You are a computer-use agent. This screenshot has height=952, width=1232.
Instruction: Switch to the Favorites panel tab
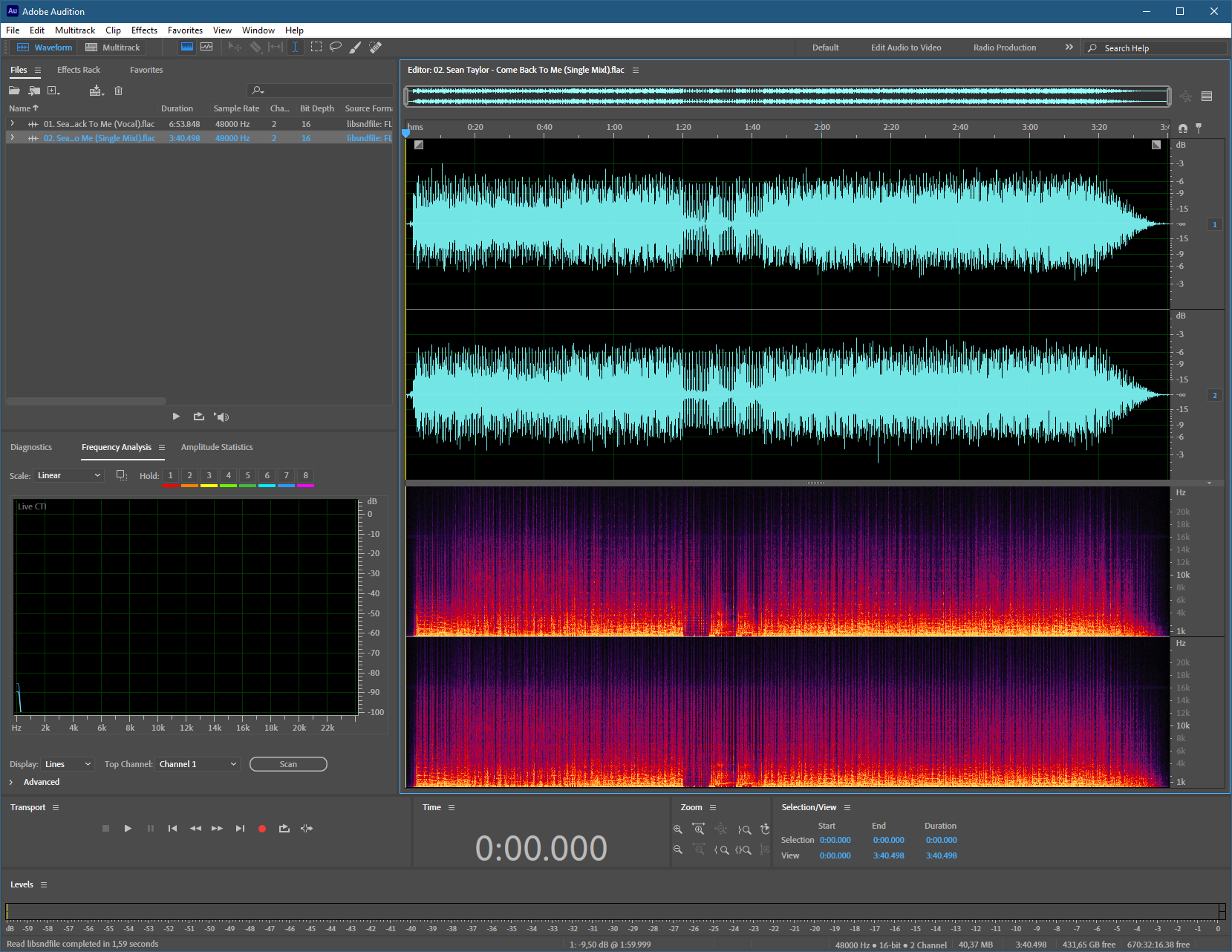coord(146,70)
